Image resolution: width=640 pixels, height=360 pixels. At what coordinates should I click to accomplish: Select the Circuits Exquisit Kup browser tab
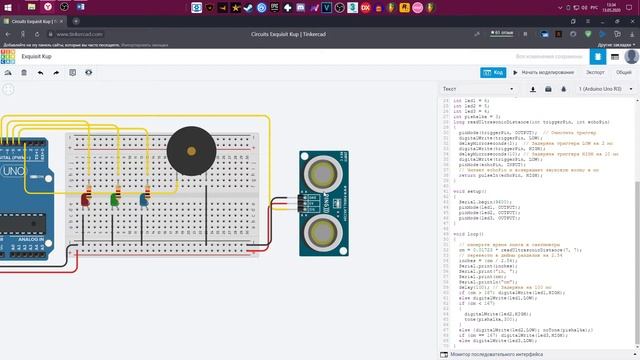[x=33, y=21]
